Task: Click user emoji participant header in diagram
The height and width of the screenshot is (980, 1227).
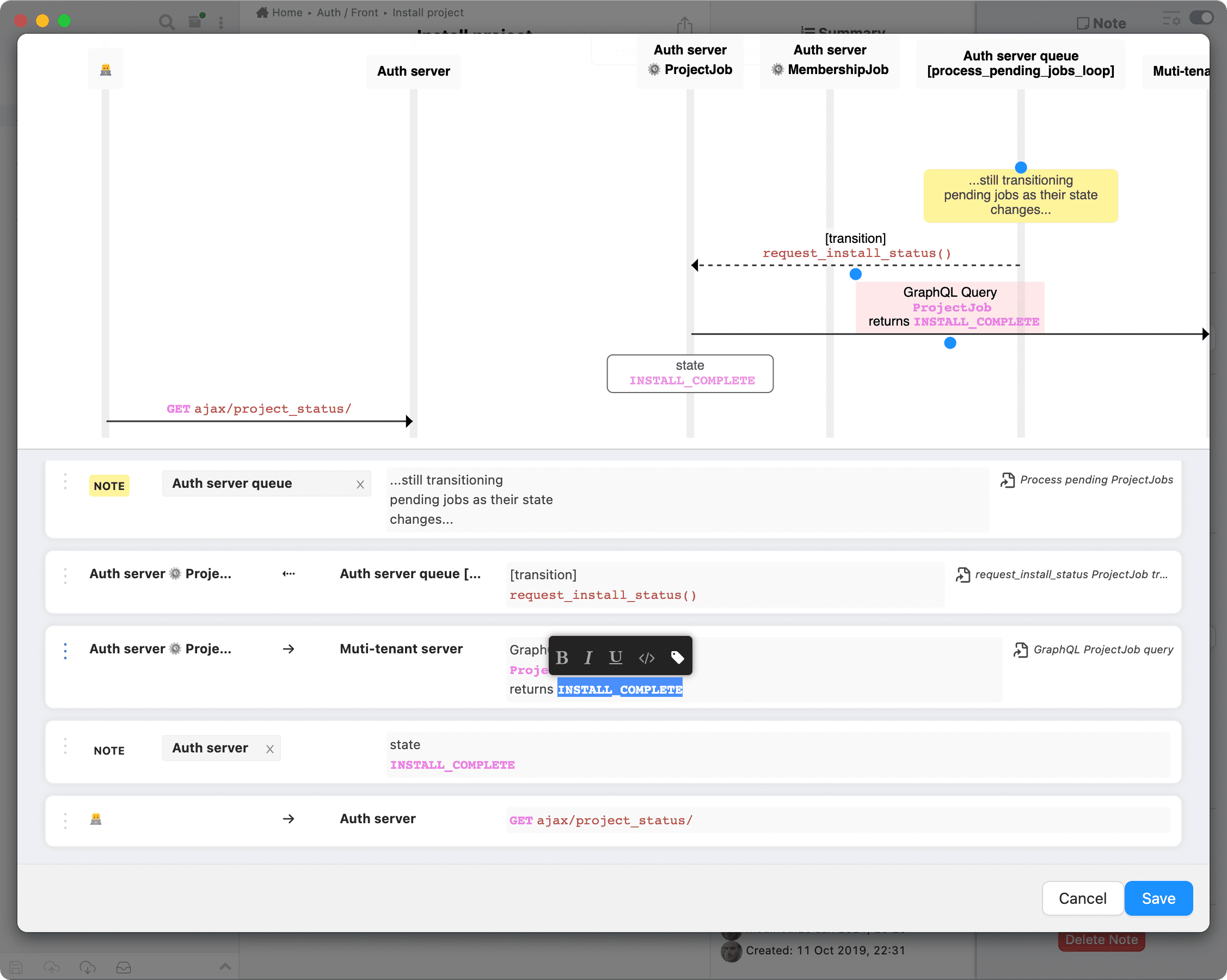Action: (105, 70)
